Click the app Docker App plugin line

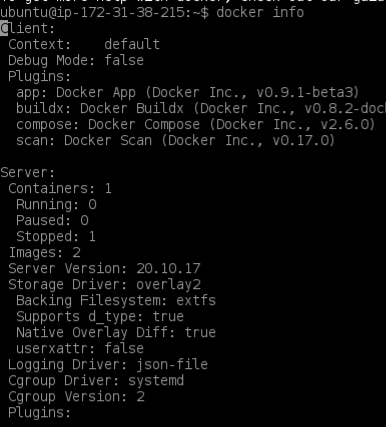coord(188,92)
